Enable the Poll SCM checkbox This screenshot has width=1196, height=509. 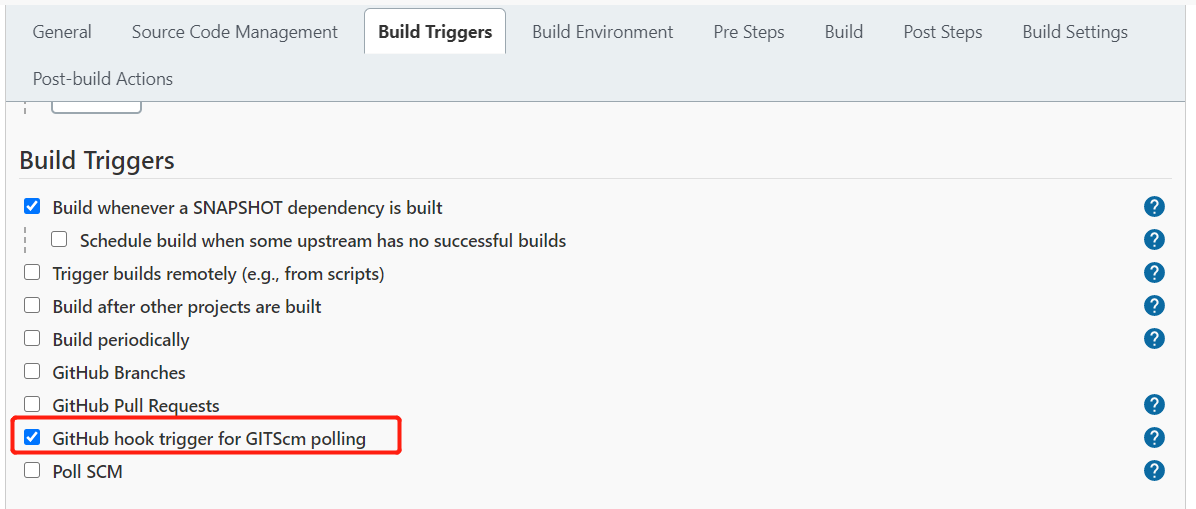point(32,471)
